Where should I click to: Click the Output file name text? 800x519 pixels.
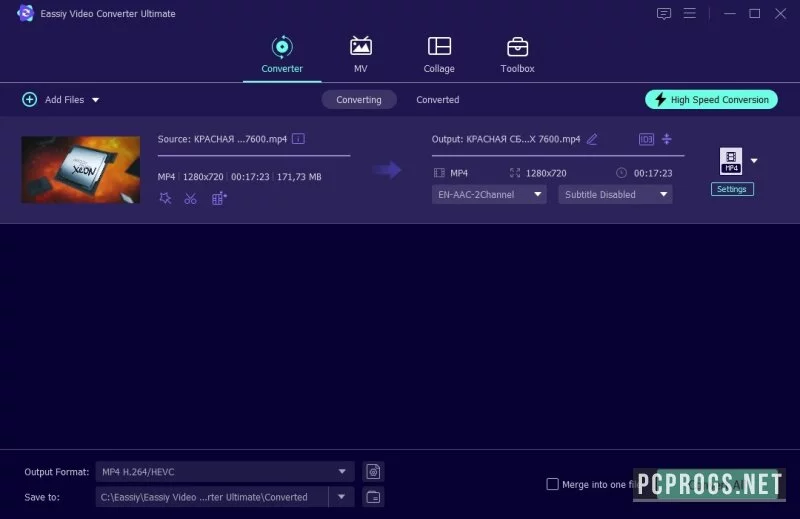[506, 139]
